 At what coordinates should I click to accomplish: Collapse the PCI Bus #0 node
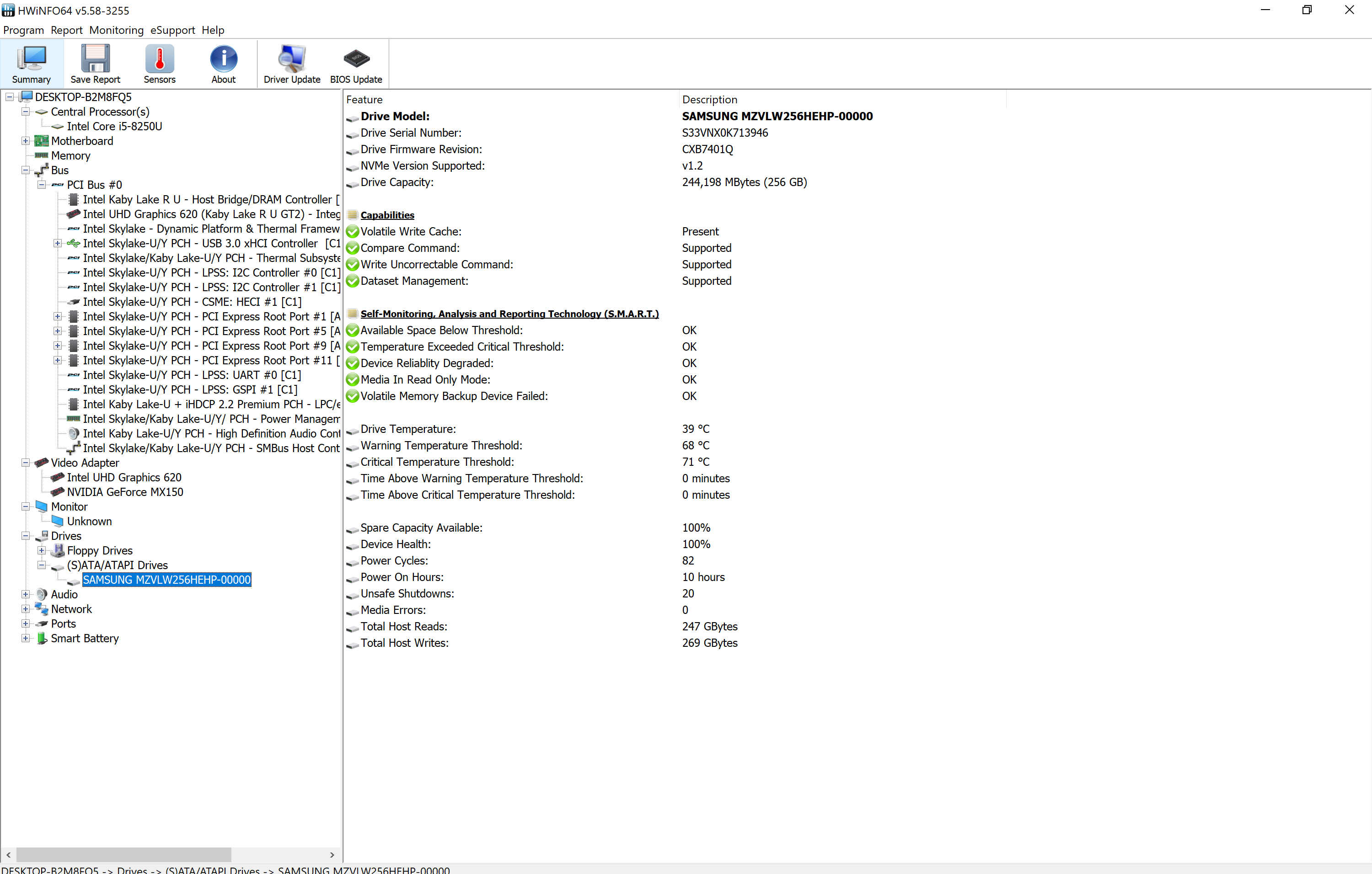(42, 185)
